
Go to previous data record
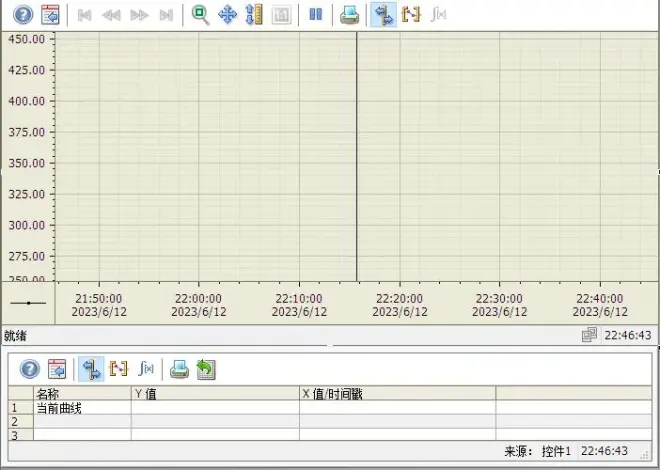[112, 16]
